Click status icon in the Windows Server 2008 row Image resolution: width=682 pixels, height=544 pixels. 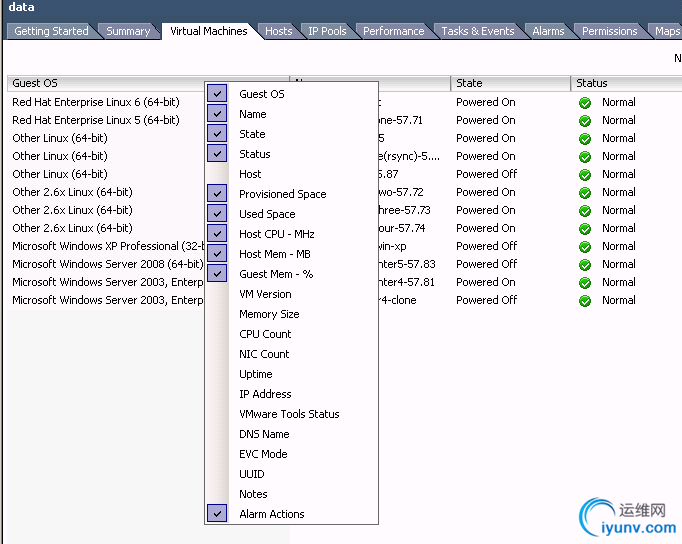coord(585,264)
